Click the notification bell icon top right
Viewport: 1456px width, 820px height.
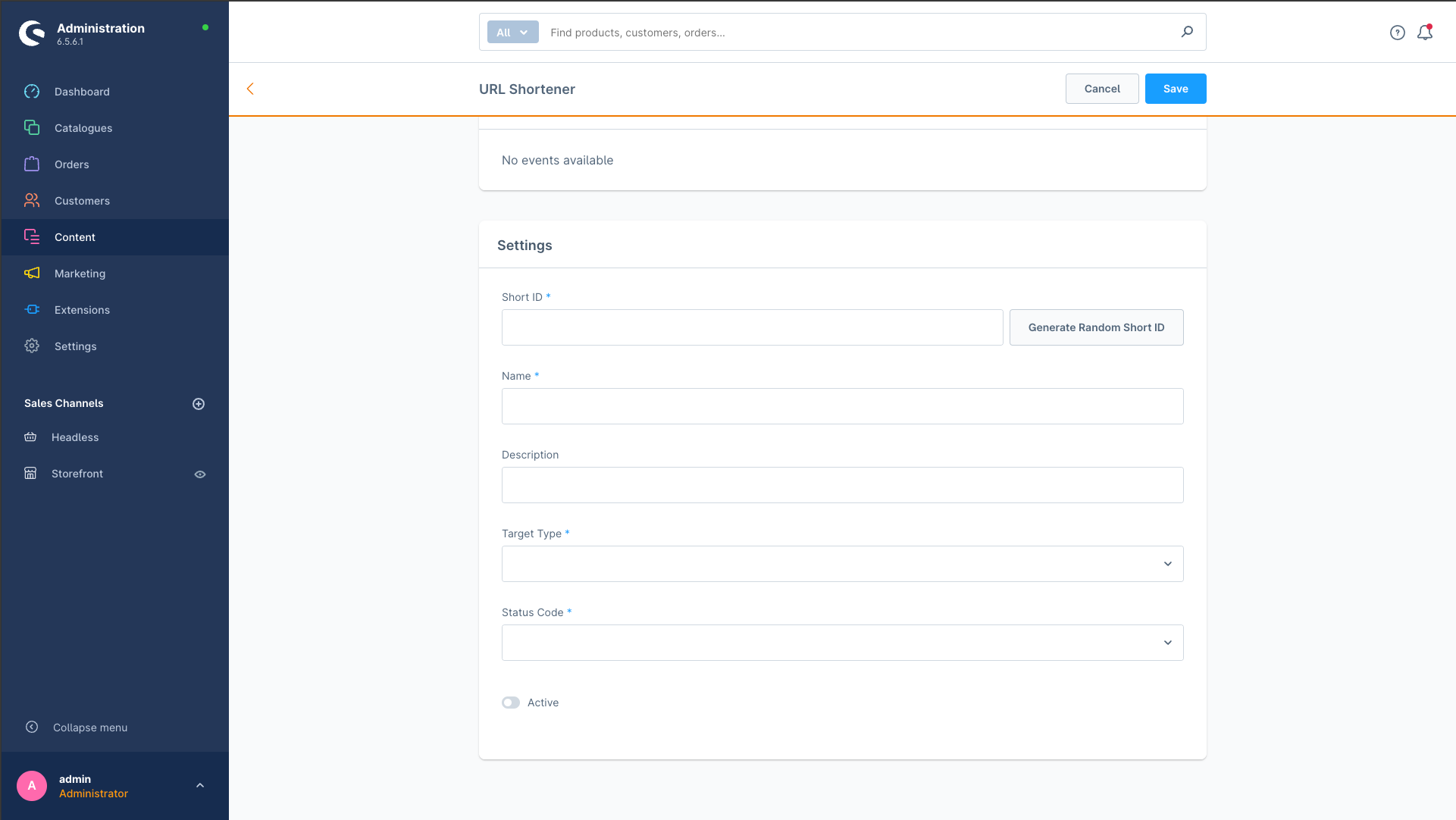pos(1425,32)
